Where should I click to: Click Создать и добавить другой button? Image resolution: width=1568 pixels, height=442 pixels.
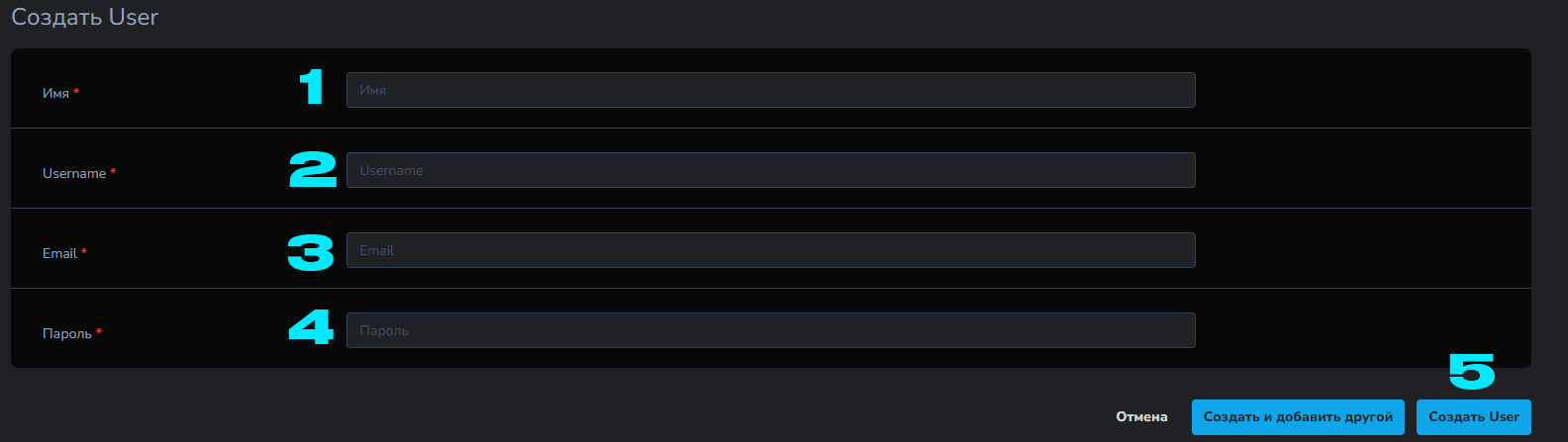click(x=1298, y=417)
